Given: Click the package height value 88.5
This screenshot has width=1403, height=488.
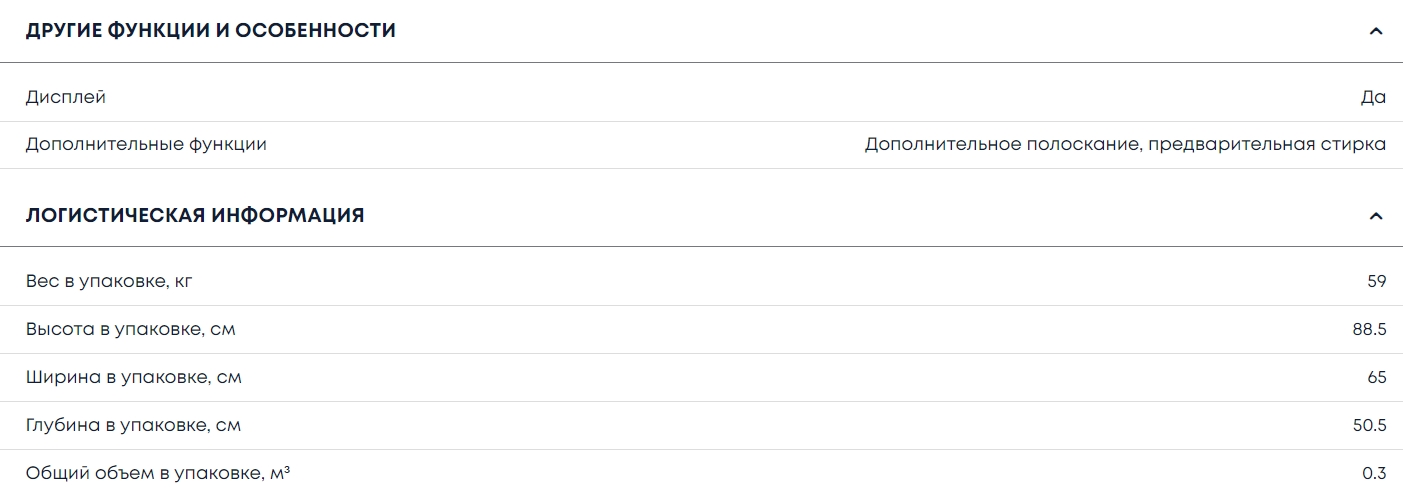Looking at the screenshot, I should [x=1369, y=329].
